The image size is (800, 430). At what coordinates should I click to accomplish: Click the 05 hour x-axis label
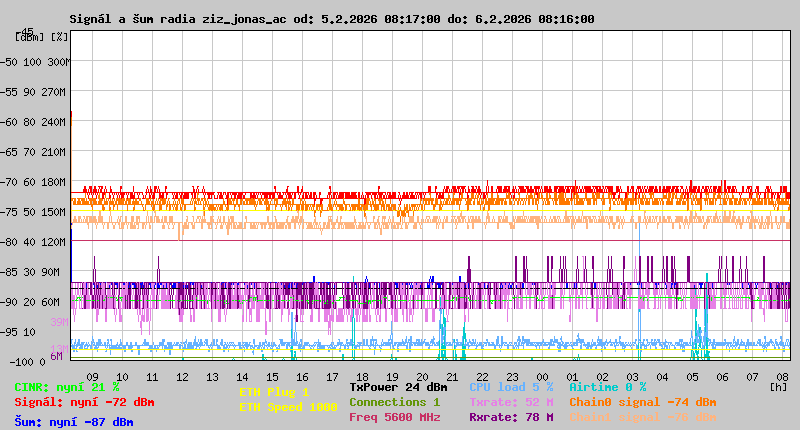(692, 377)
